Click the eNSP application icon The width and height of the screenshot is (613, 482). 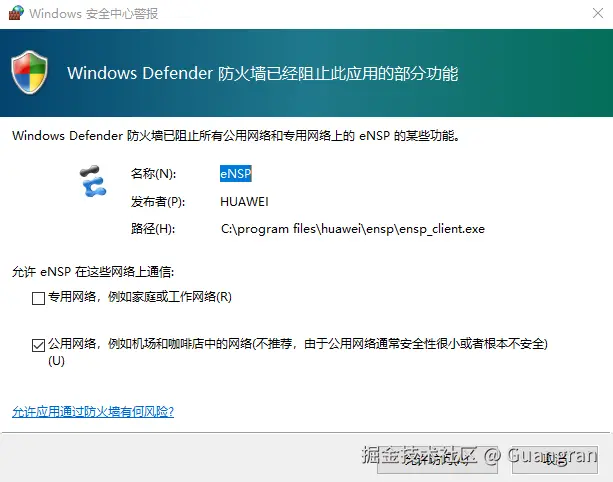pos(93,181)
